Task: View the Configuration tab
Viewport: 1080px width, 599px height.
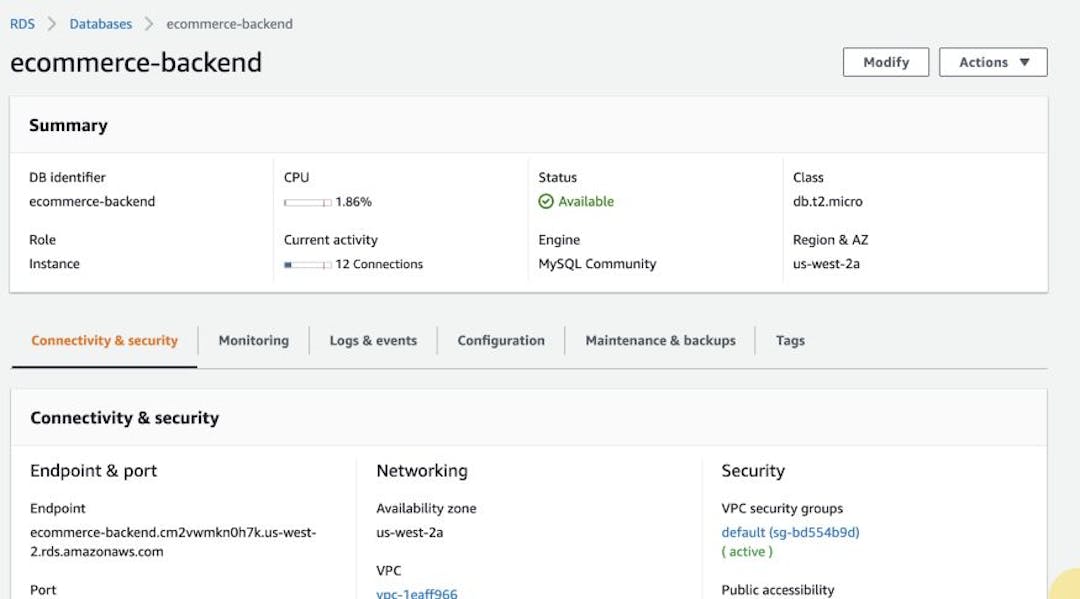Action: pos(500,340)
